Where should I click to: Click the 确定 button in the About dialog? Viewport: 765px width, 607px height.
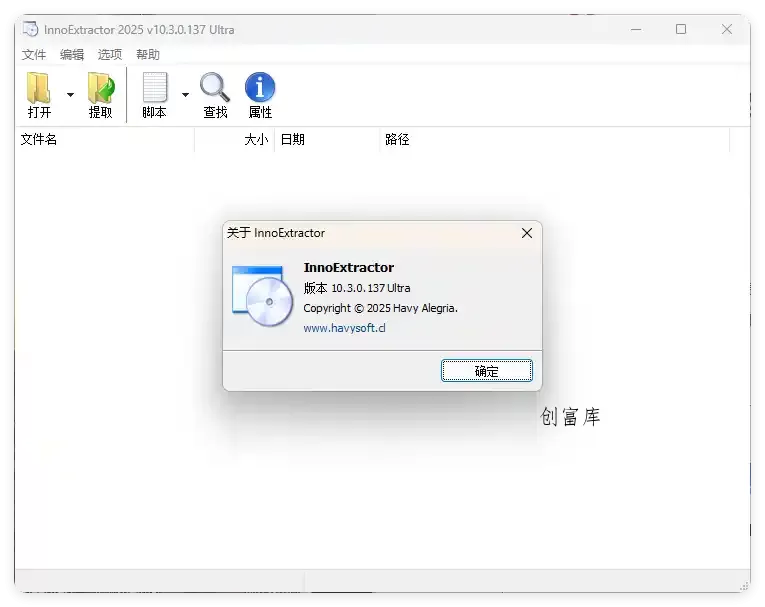pos(486,371)
